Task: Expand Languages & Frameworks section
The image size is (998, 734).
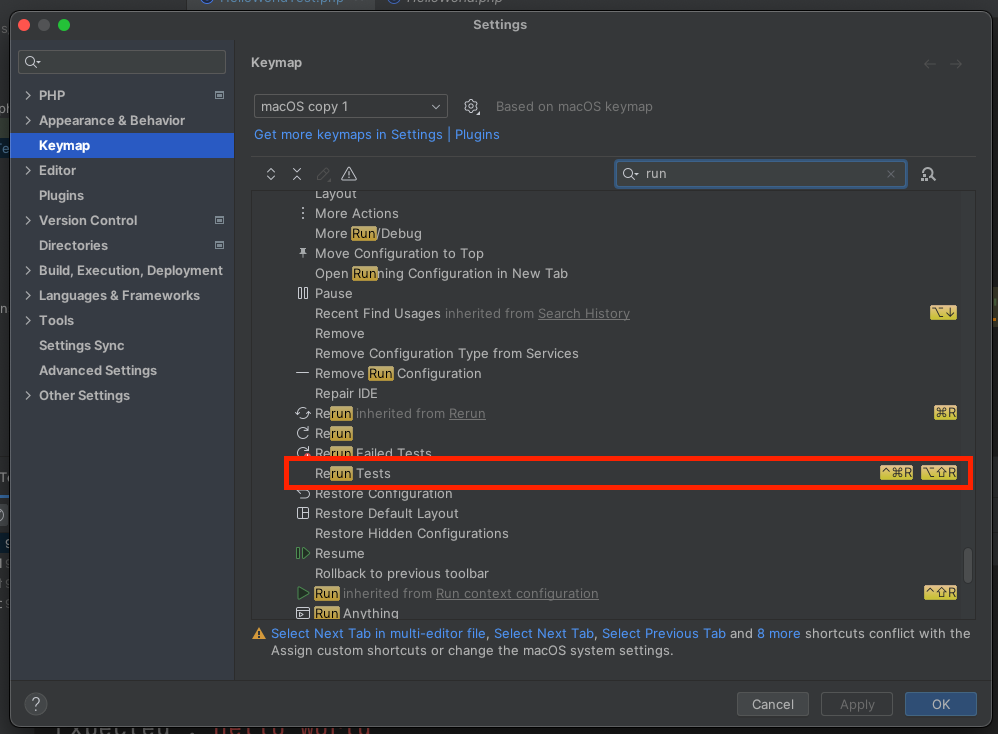Action: [x=28, y=295]
